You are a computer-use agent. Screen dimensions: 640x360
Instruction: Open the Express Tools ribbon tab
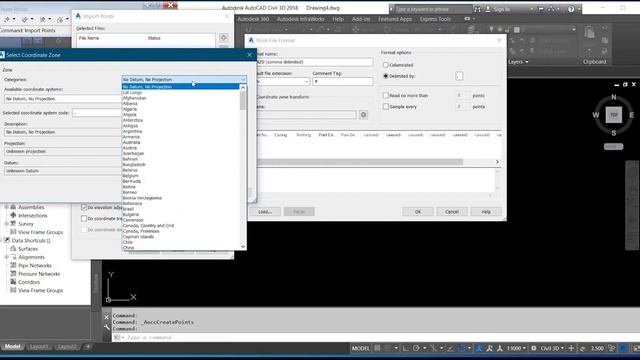click(435, 19)
